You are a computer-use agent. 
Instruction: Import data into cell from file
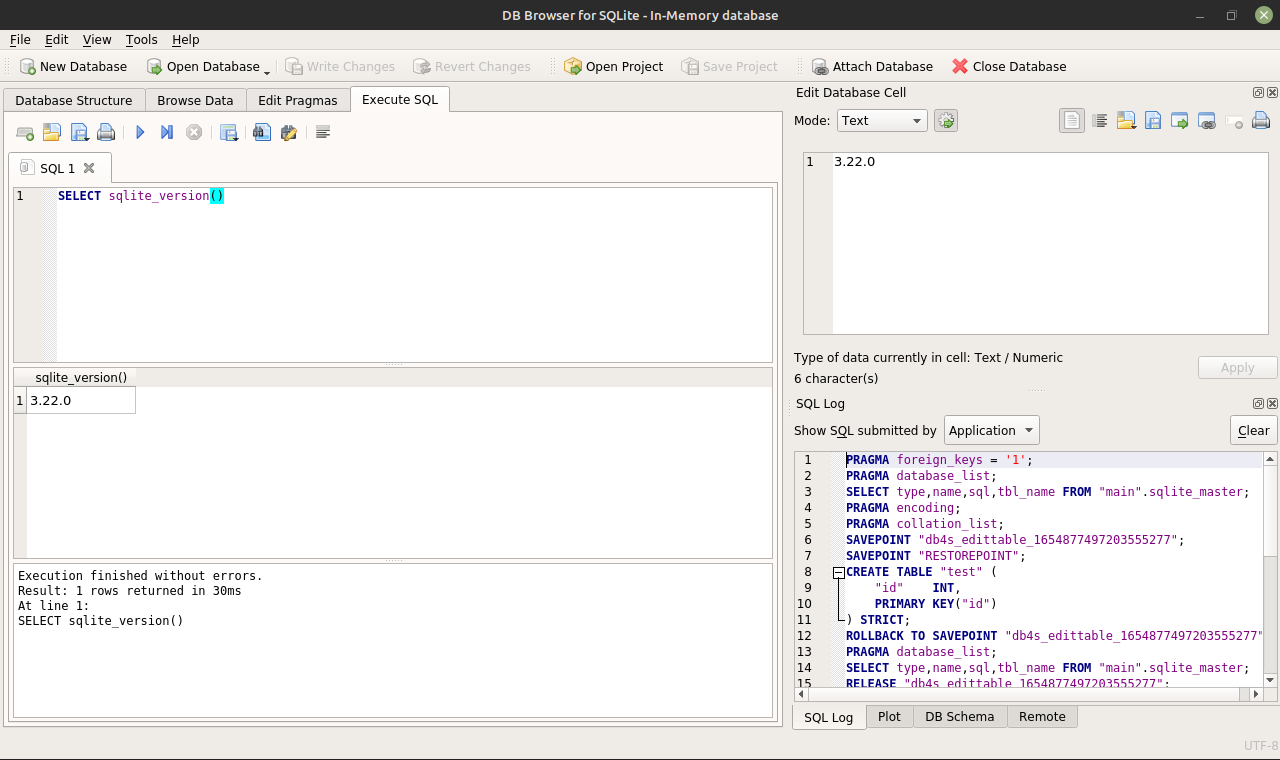(x=1127, y=120)
